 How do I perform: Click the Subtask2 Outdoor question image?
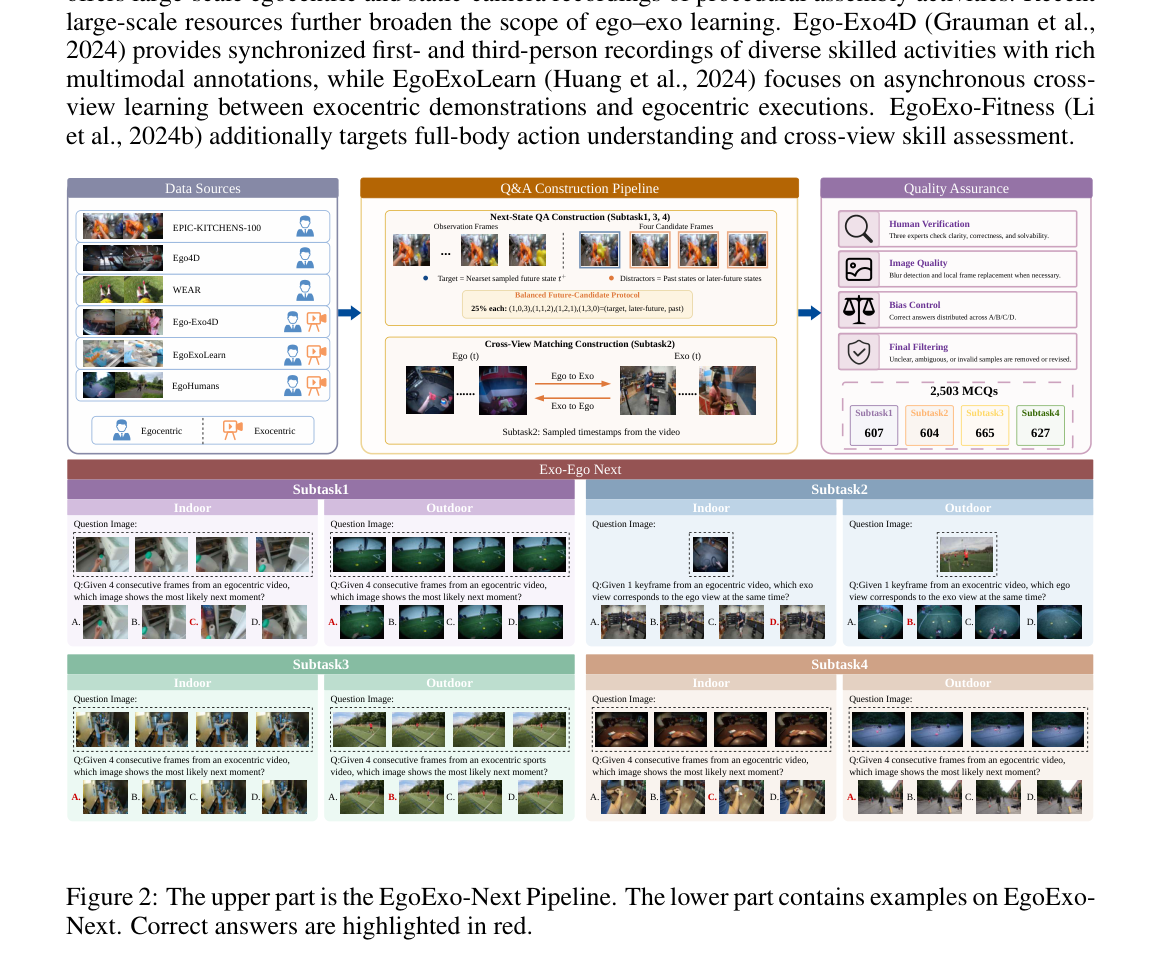point(966,554)
